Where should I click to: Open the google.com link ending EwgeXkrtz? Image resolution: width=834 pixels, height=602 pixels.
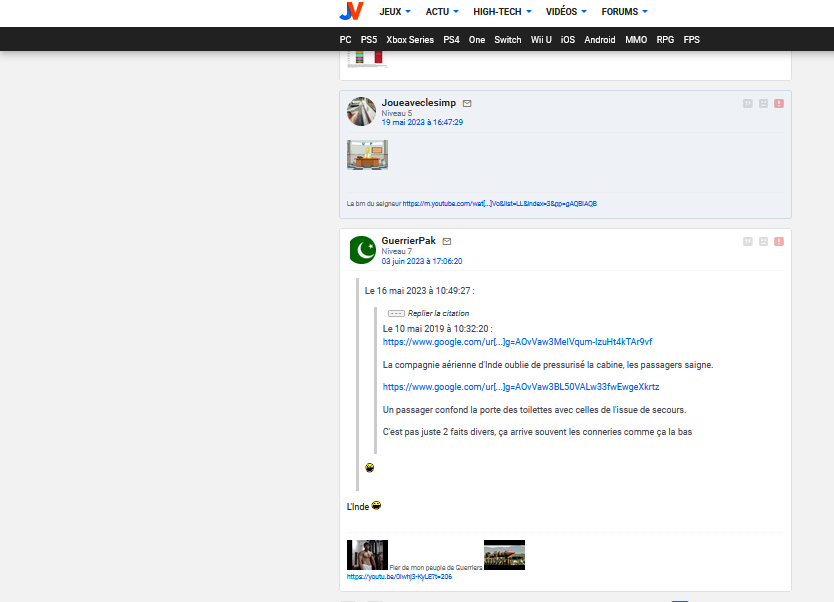(x=521, y=387)
